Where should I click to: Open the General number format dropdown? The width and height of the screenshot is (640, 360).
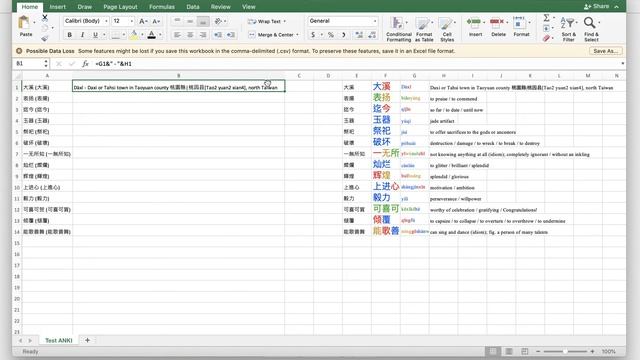(375, 21)
